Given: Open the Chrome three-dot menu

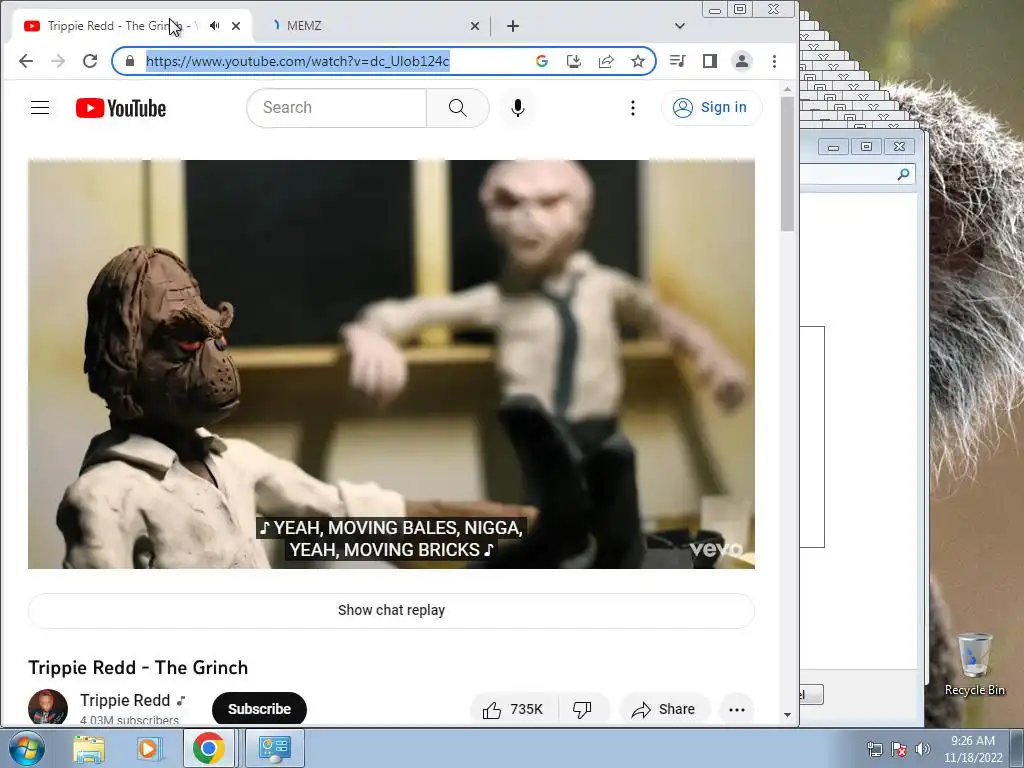Looking at the screenshot, I should click(775, 61).
